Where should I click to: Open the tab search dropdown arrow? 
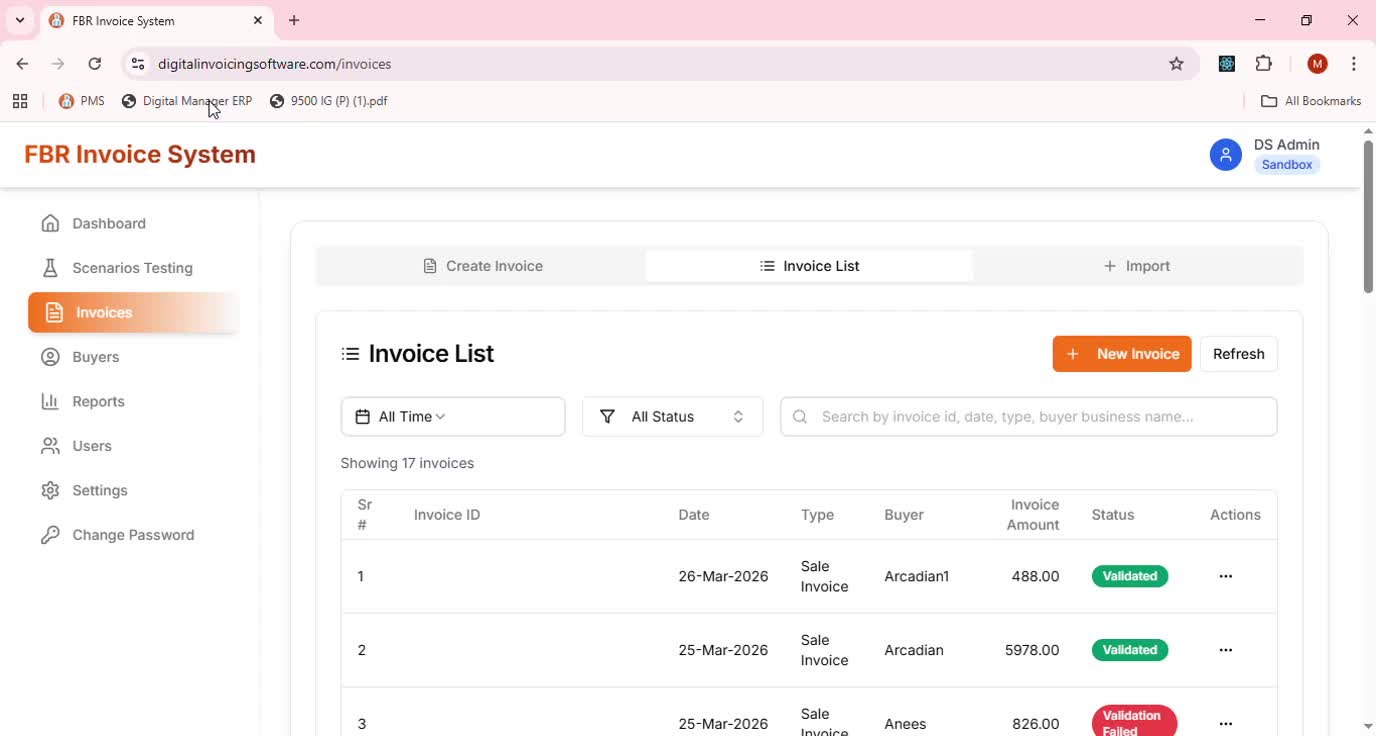pyautogui.click(x=20, y=20)
